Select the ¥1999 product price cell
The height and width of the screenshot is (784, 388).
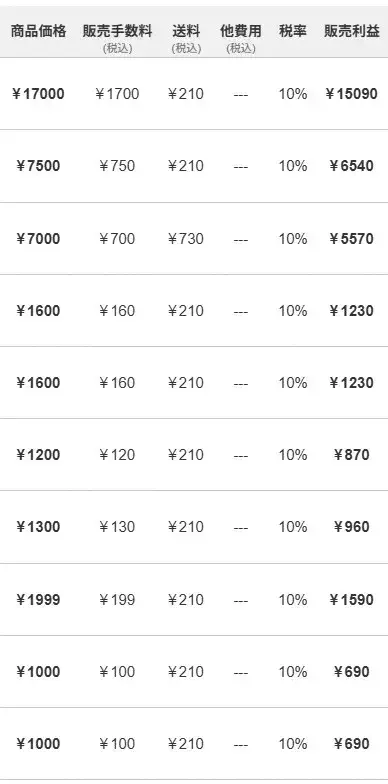(x=38, y=600)
